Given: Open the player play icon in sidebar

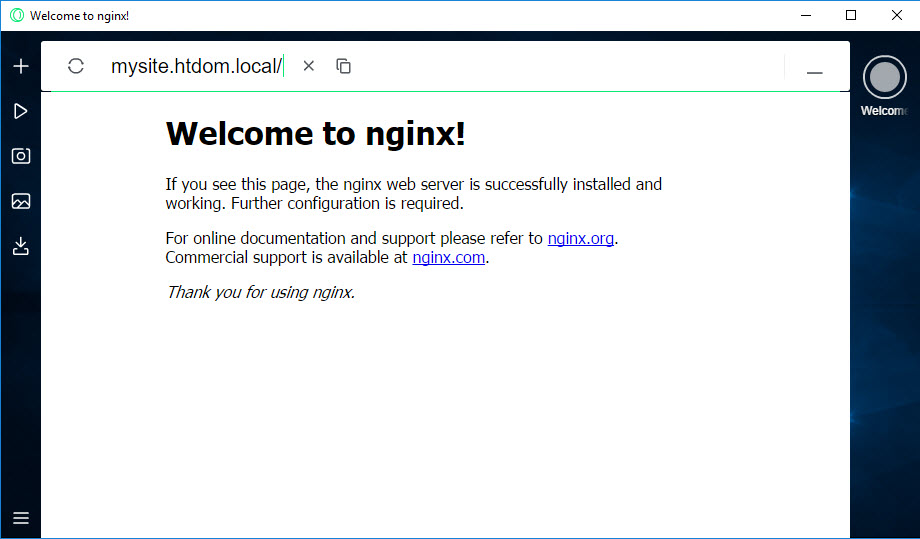Looking at the screenshot, I should point(21,111).
